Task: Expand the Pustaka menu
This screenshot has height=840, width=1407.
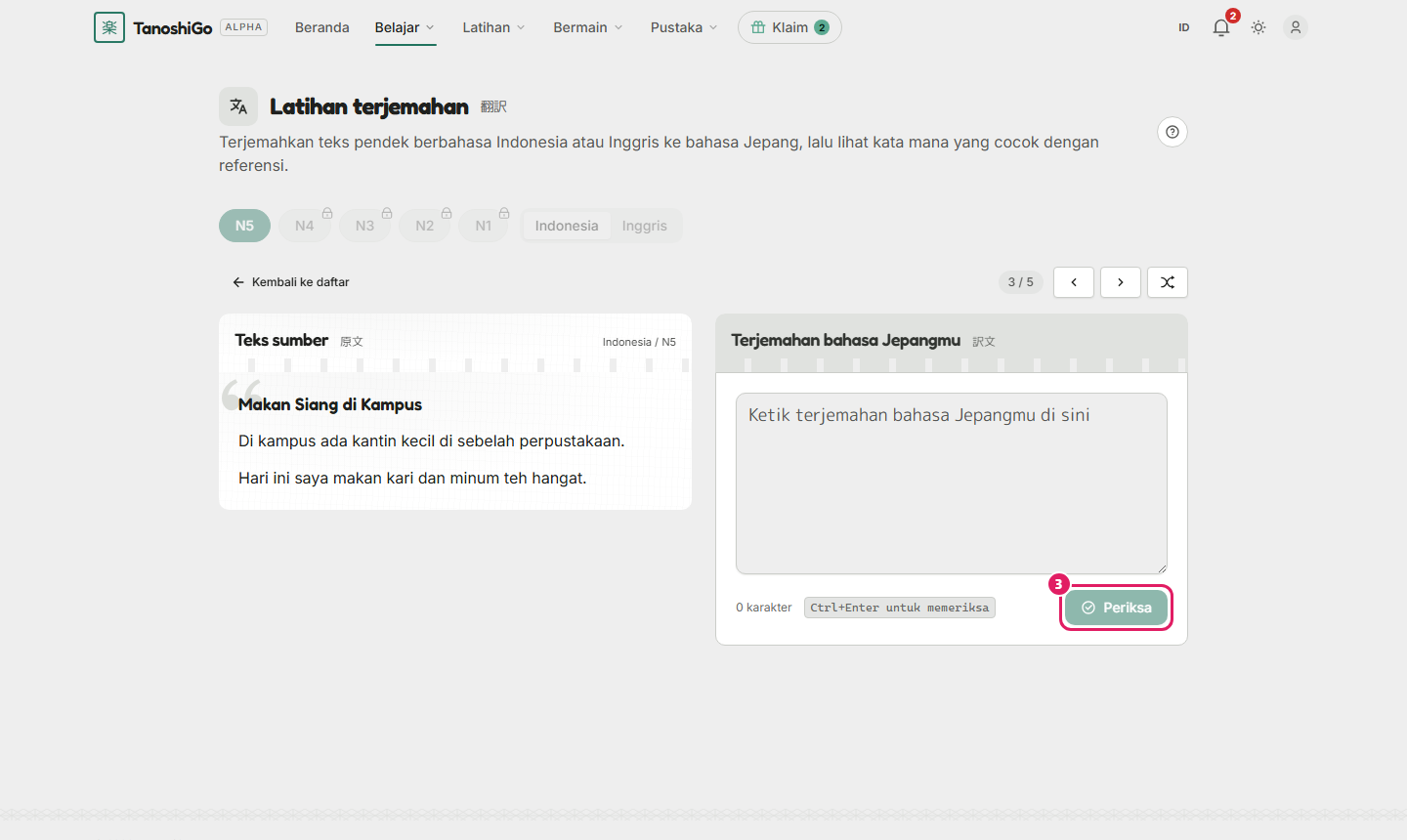Action: click(x=684, y=27)
